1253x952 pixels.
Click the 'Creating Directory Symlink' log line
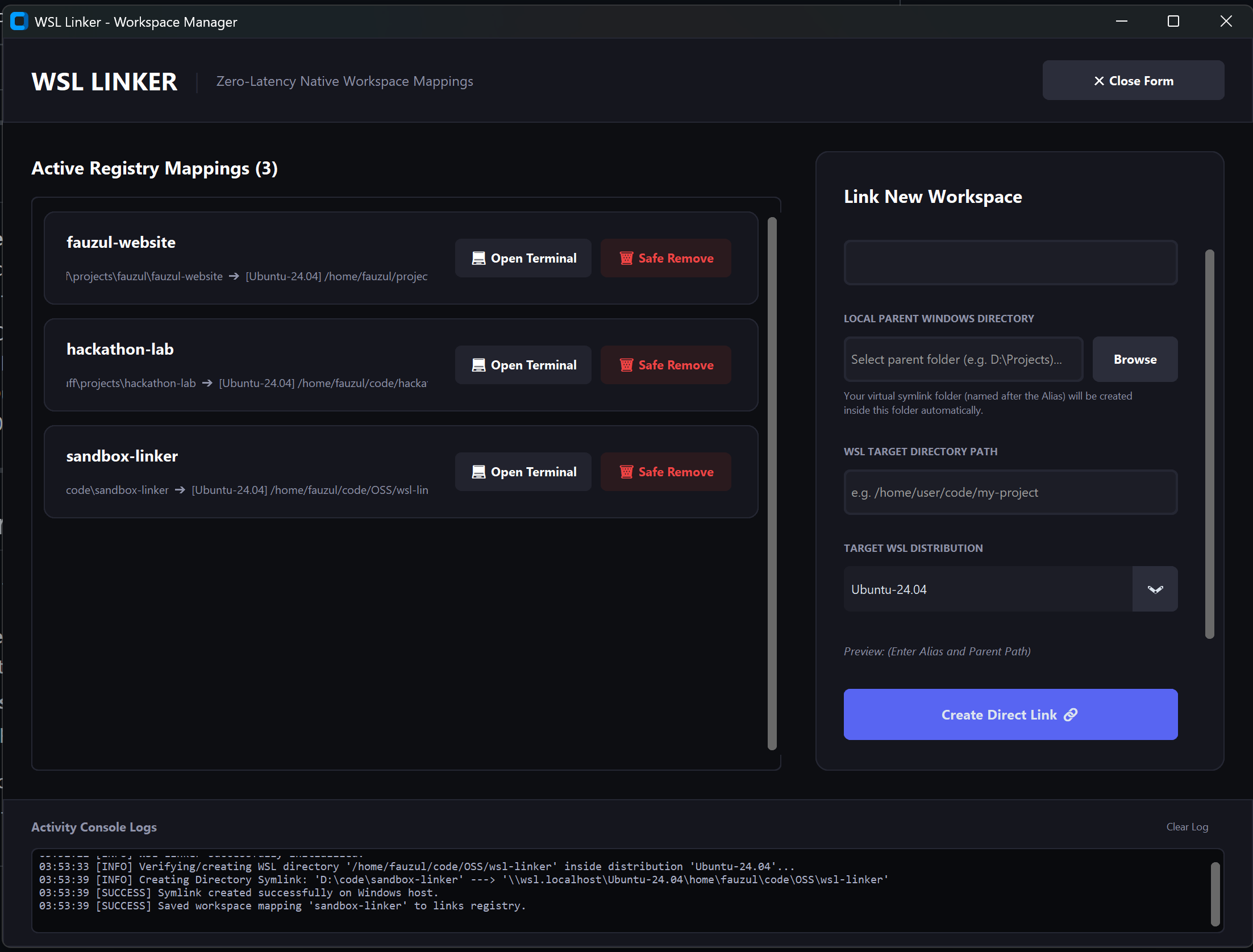click(464, 879)
